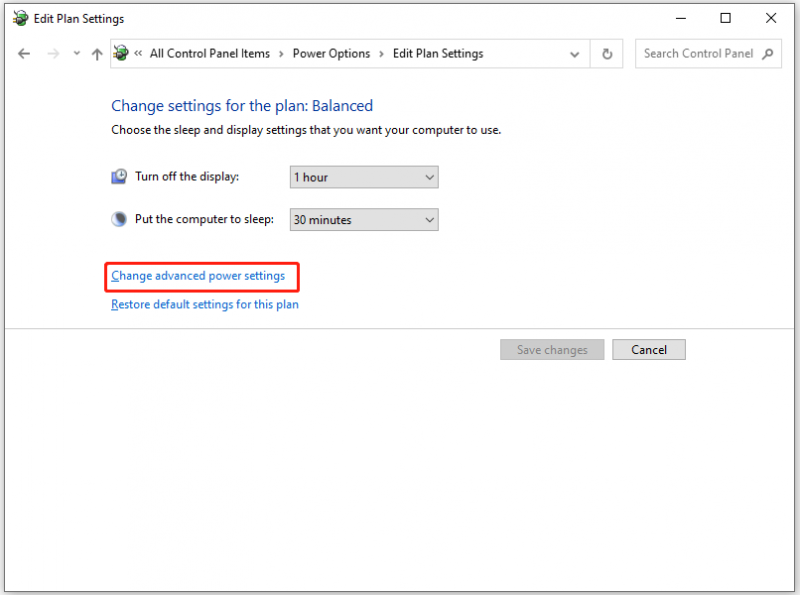800x595 pixels.
Task: Expand the address bar history dropdown
Action: (574, 54)
